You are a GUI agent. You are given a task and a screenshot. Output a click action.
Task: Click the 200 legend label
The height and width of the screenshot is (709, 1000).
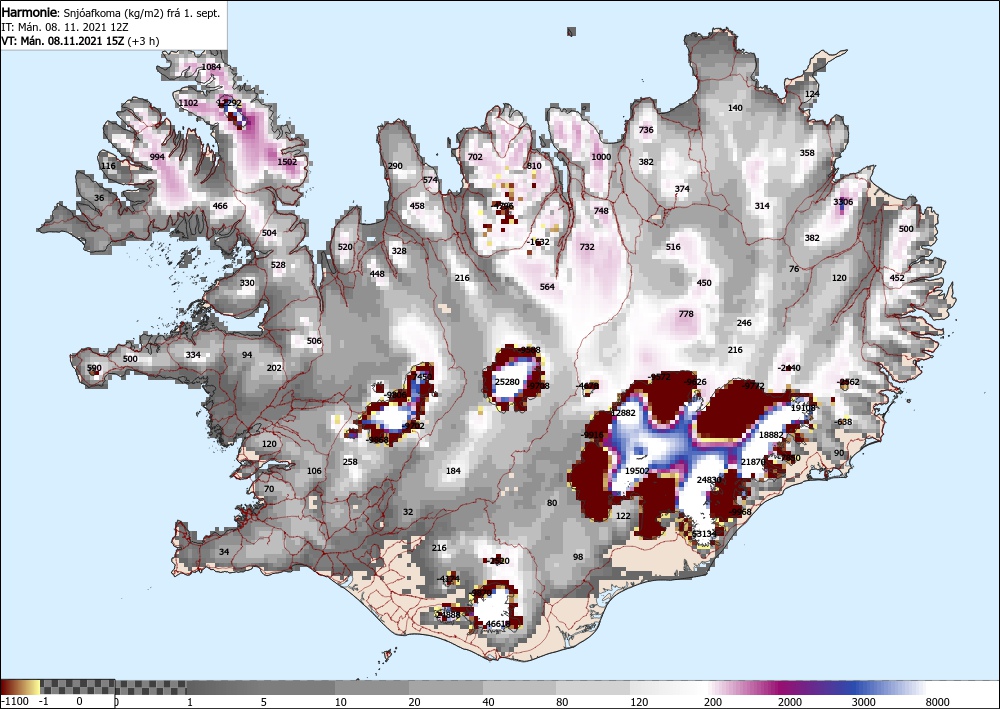click(713, 702)
